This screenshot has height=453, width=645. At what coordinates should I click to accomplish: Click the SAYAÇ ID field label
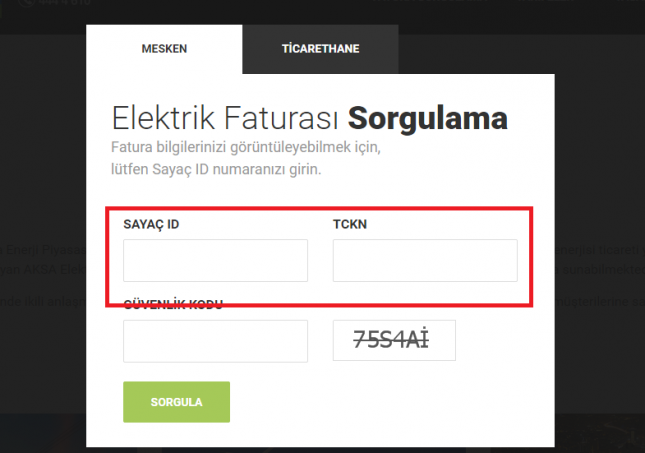151,223
